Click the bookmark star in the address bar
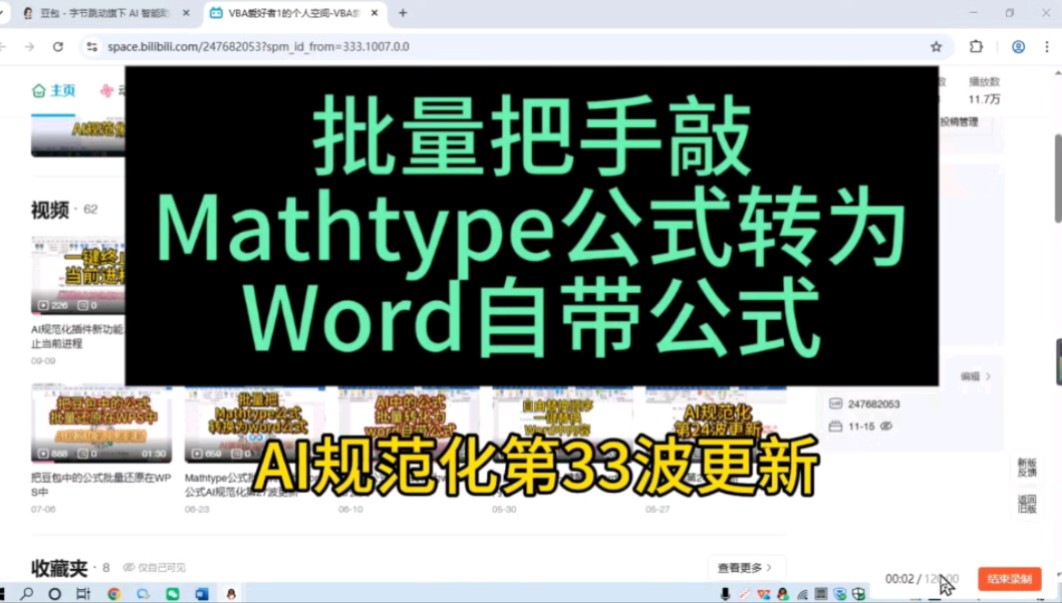This screenshot has width=1062, height=603. click(935, 46)
